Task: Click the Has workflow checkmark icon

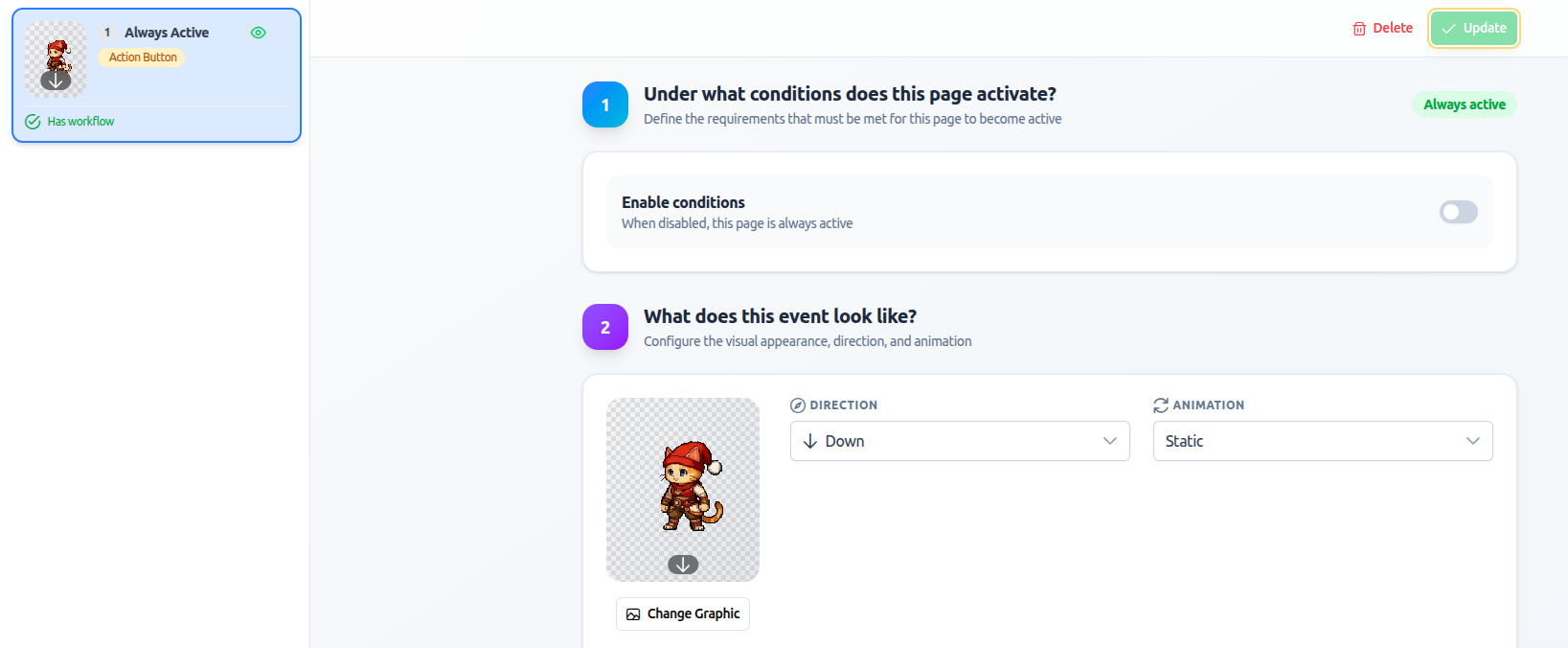Action: pos(32,121)
